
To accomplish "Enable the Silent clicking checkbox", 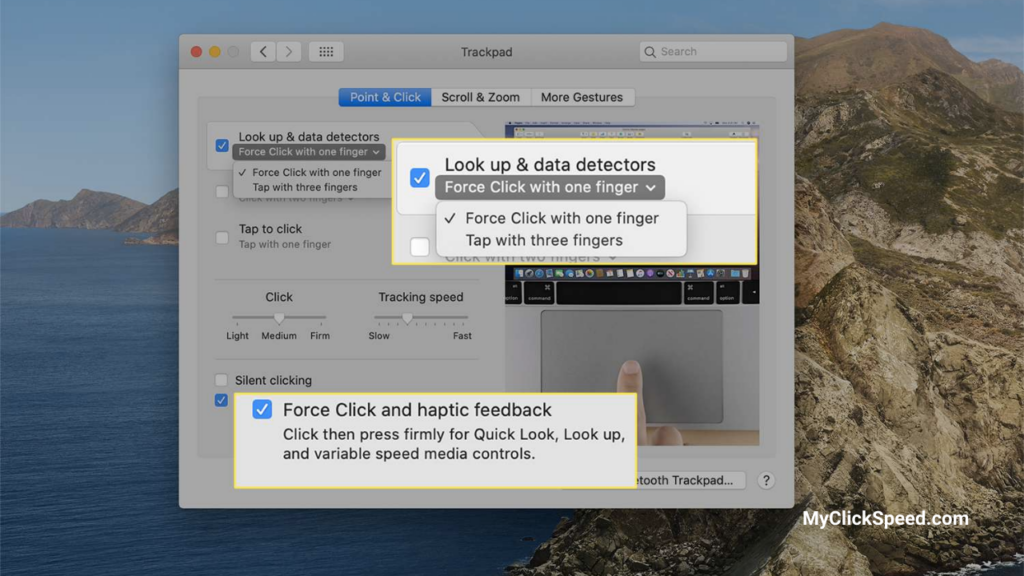I will click(221, 380).
